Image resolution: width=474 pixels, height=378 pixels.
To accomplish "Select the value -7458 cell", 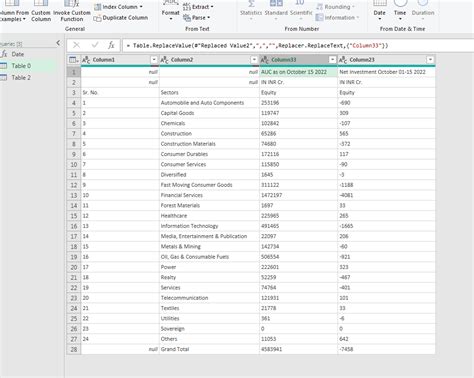I will click(x=386, y=349).
